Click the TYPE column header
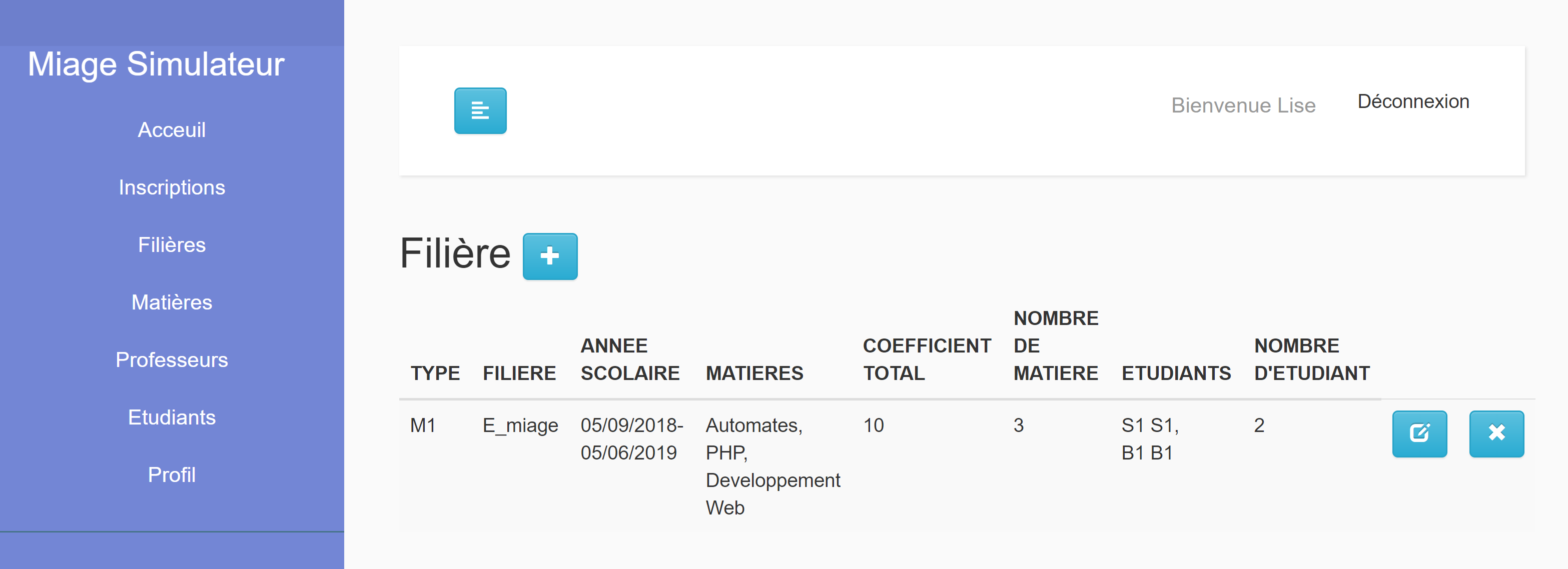This screenshot has width=1568, height=569. click(435, 373)
